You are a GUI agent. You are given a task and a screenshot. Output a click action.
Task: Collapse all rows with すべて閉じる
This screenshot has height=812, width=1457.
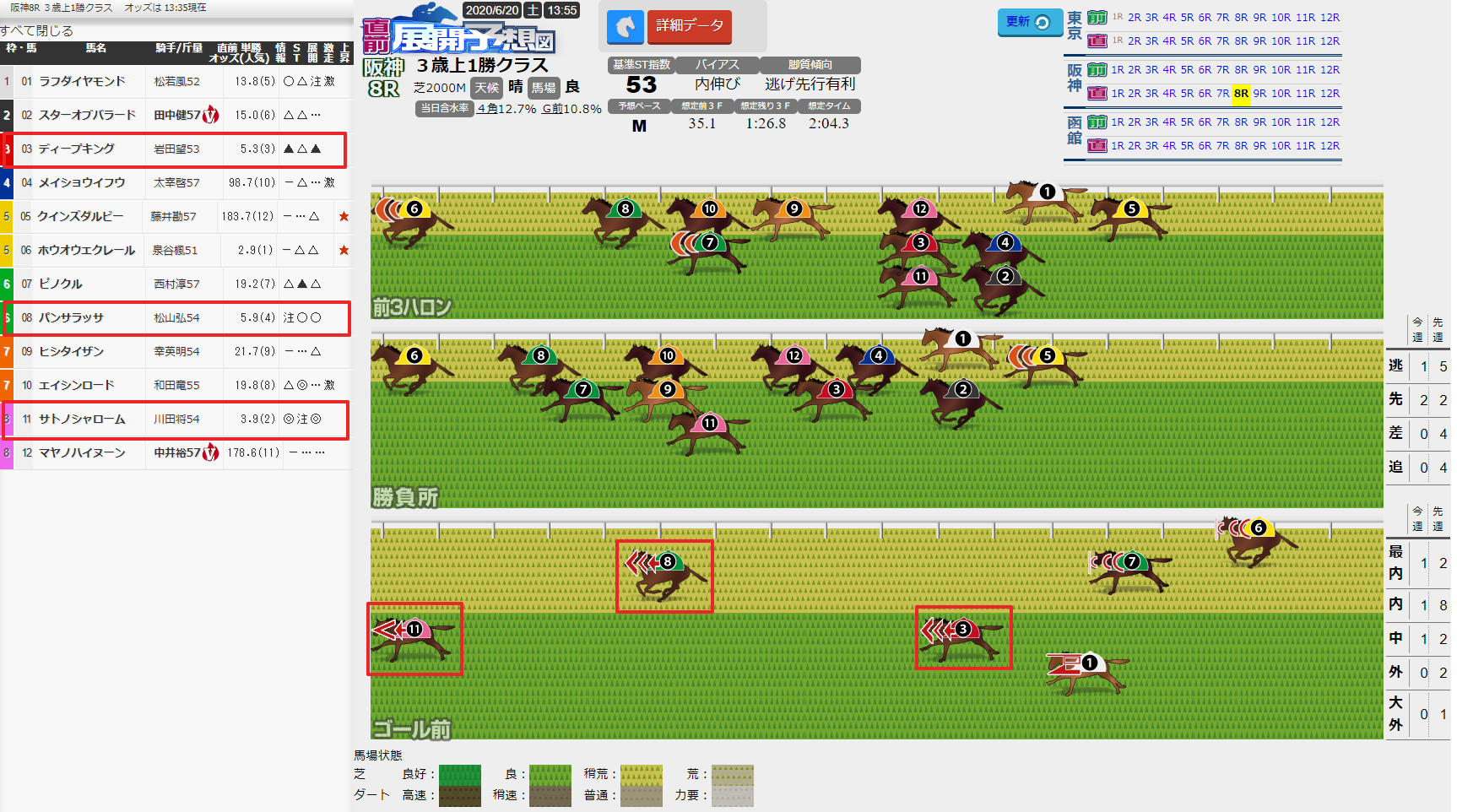37,31
